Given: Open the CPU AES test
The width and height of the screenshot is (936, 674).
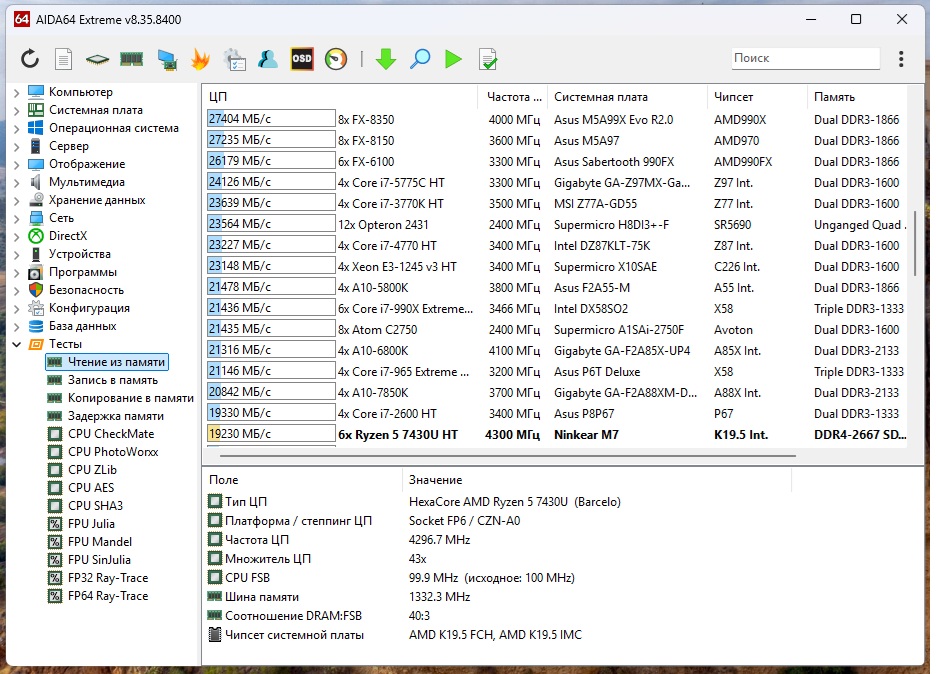Looking at the screenshot, I should [91, 488].
